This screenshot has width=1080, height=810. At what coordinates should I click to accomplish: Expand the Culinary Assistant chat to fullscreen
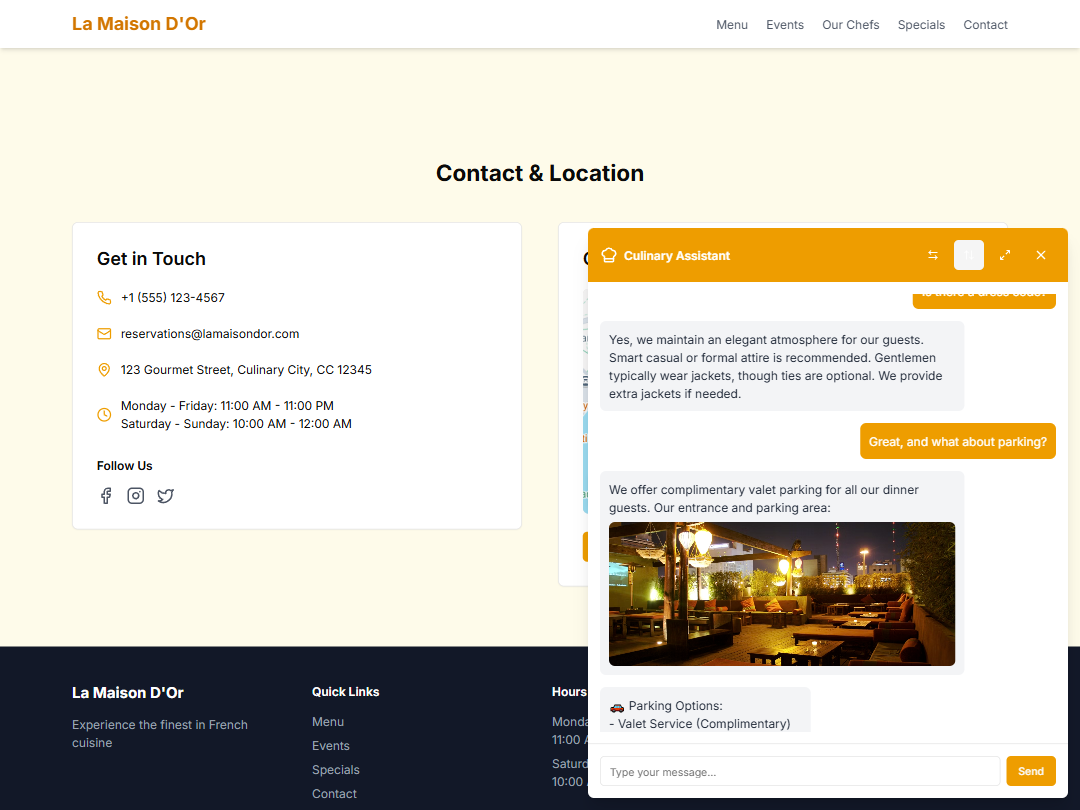pos(1005,255)
